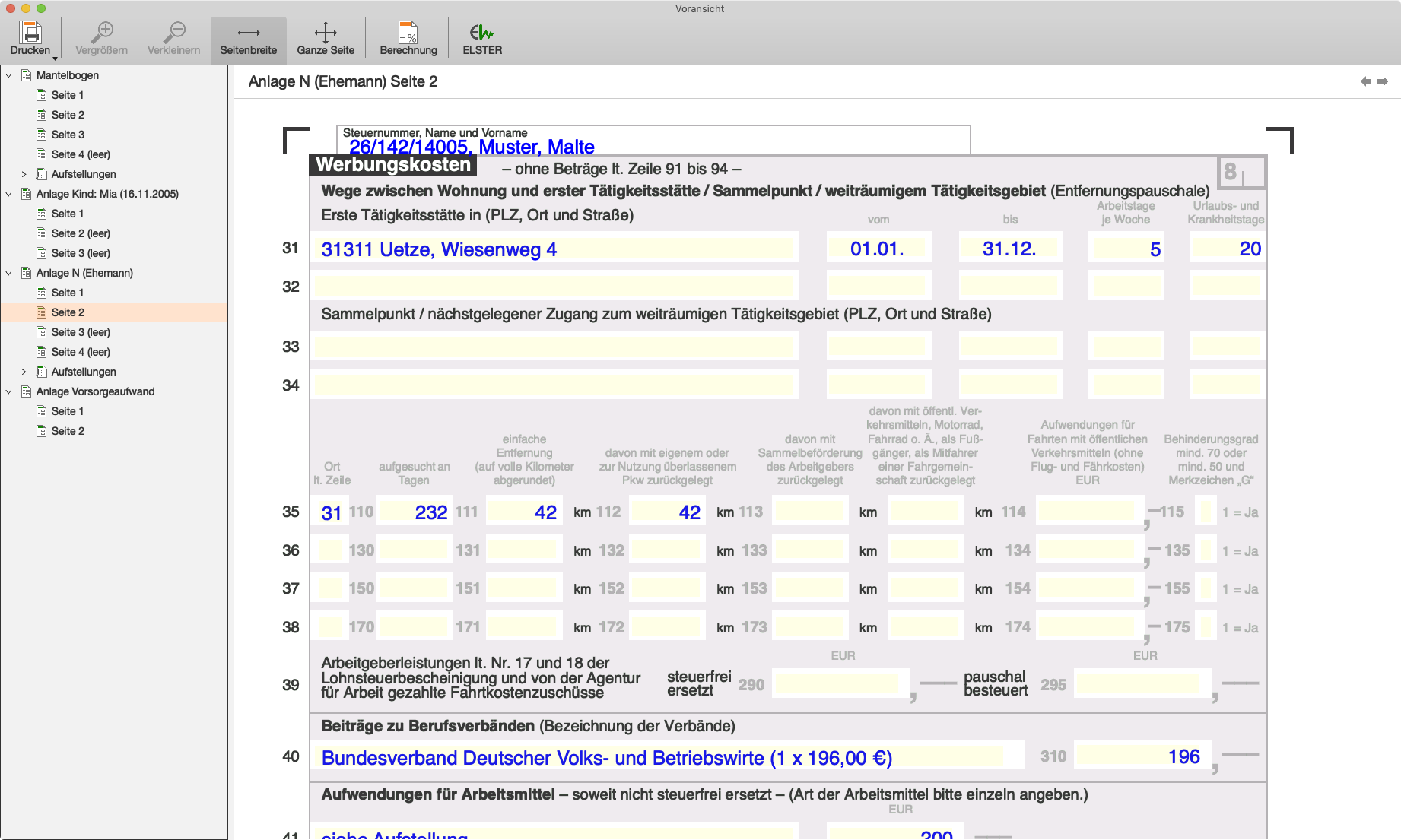Open the Berechnung calculation view

tap(408, 33)
